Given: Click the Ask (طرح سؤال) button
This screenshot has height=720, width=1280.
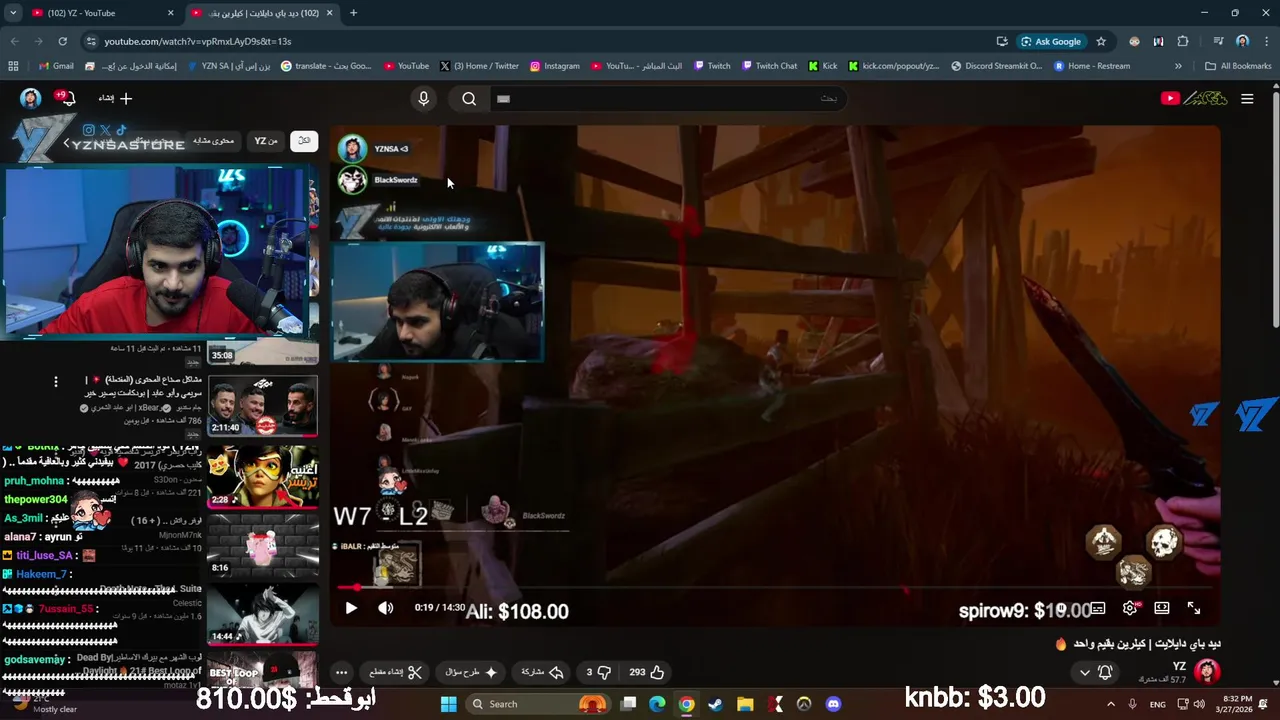Looking at the screenshot, I should [x=471, y=672].
